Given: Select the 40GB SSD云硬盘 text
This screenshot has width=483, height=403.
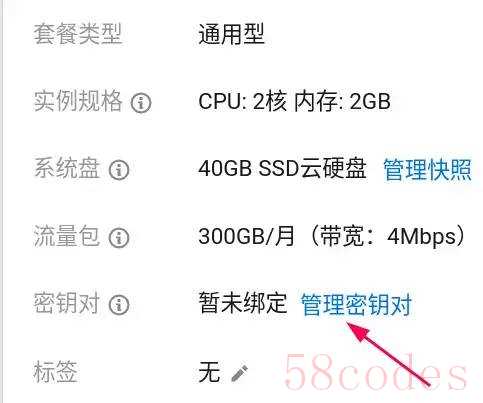Looking at the screenshot, I should tap(282, 168).
